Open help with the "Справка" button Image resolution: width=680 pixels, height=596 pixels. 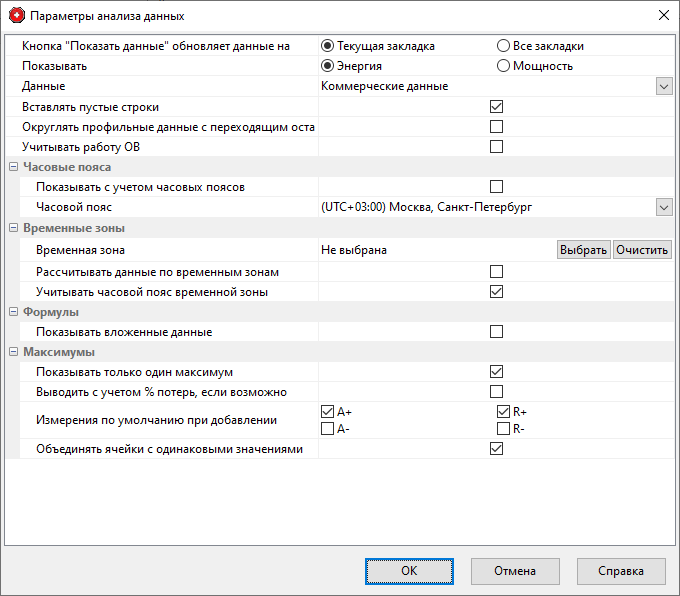tap(621, 571)
